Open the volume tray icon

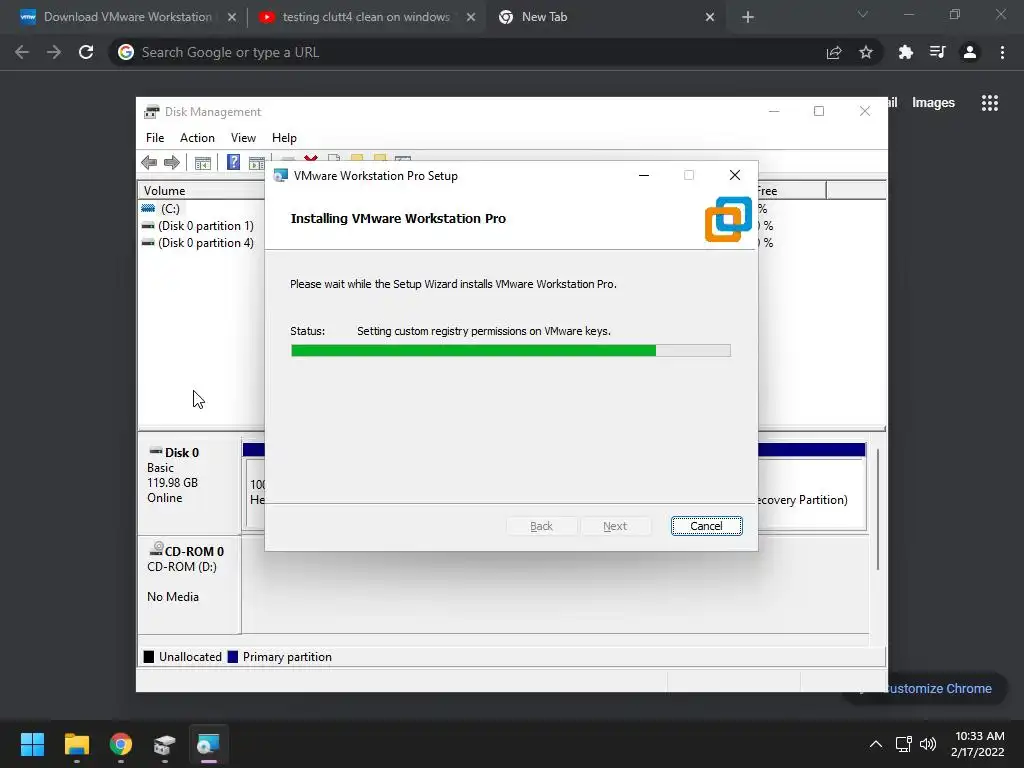tap(927, 744)
